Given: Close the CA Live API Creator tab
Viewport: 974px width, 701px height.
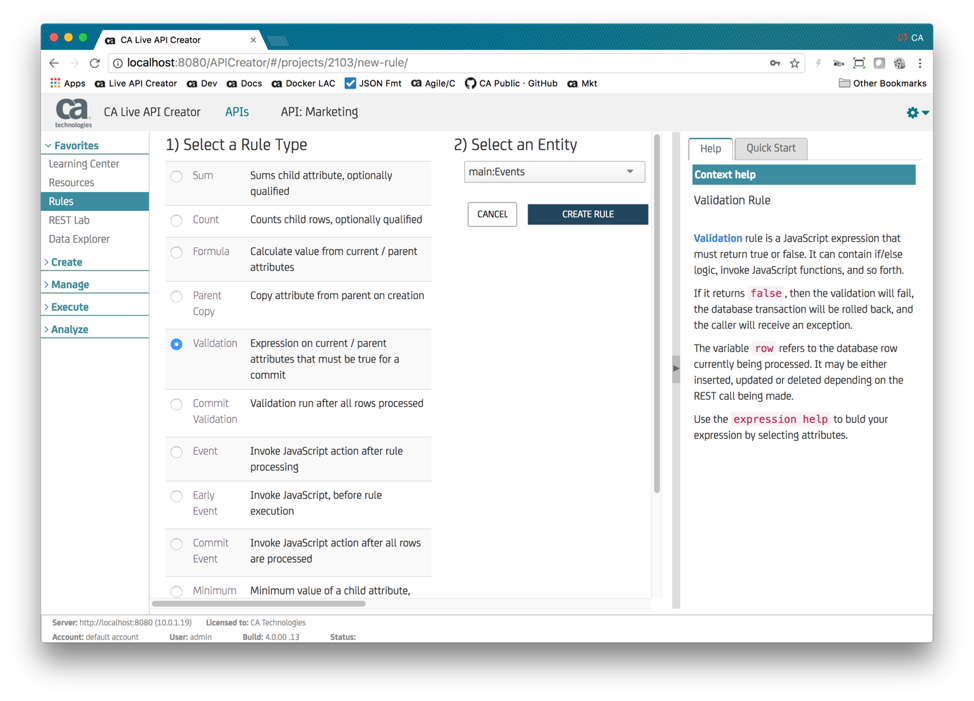Looking at the screenshot, I should 253,40.
